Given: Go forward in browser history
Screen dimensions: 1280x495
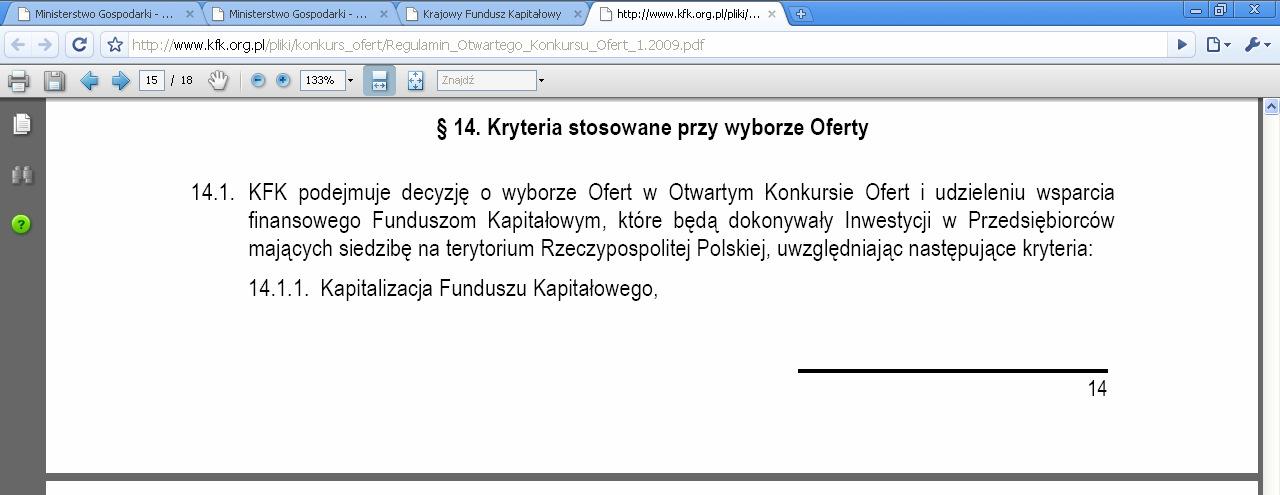Looking at the screenshot, I should (x=45, y=45).
